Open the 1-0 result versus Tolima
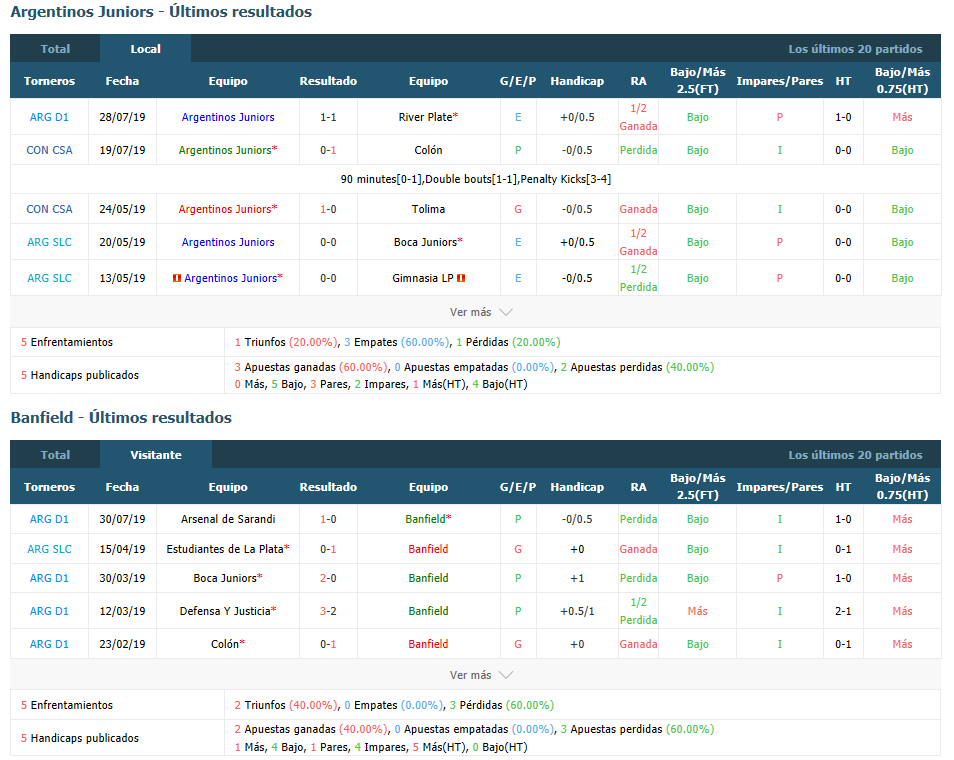The height and width of the screenshot is (760, 954). point(329,209)
